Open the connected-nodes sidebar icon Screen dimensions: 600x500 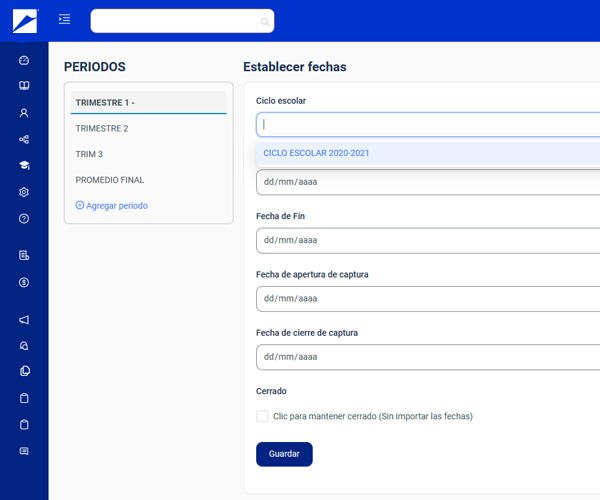coord(24,139)
